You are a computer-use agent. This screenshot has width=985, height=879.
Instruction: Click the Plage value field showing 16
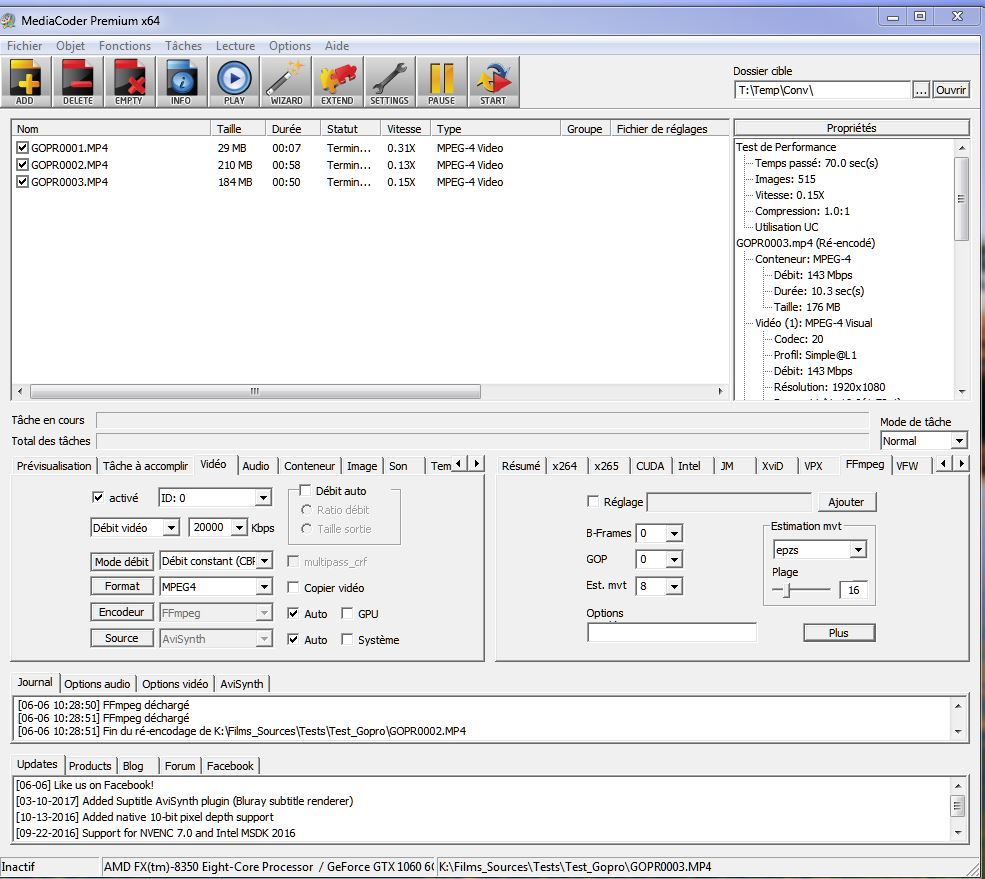854,590
